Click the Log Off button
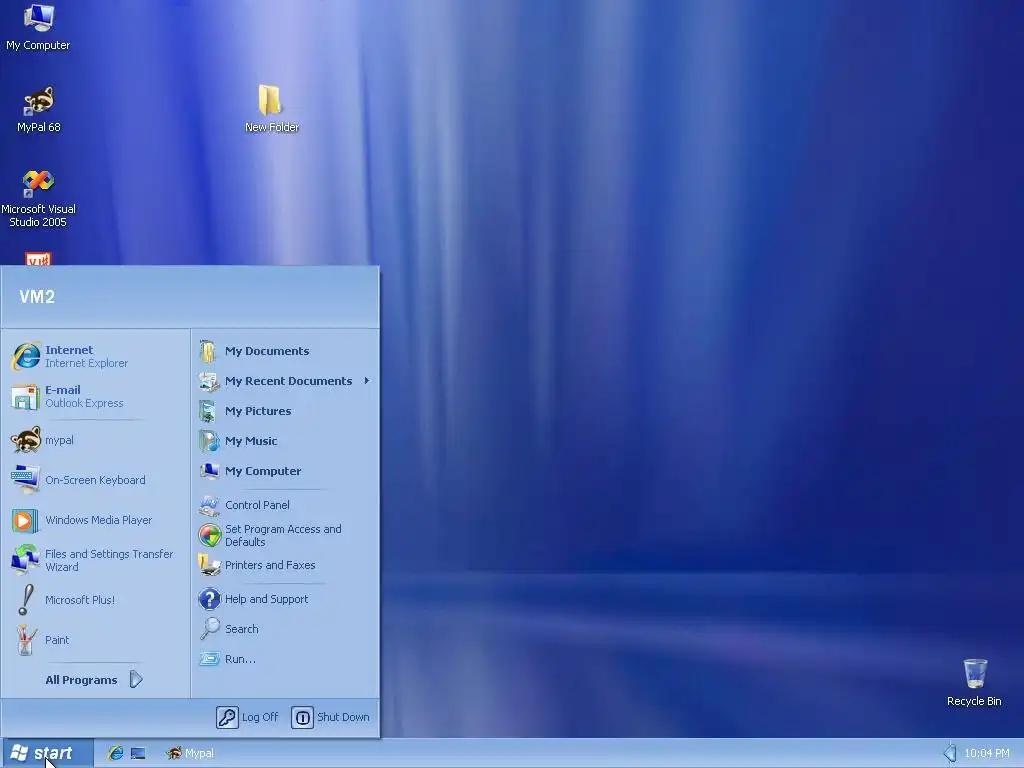The image size is (1024, 768). 248,717
